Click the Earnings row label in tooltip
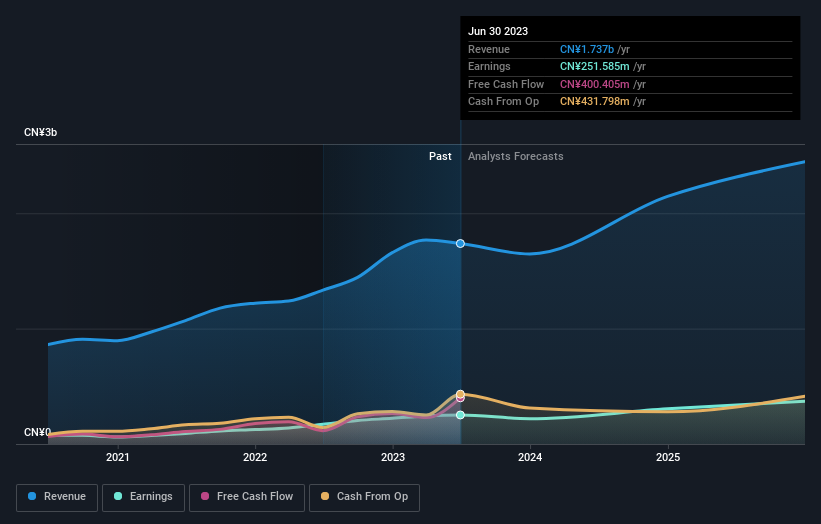 point(489,66)
